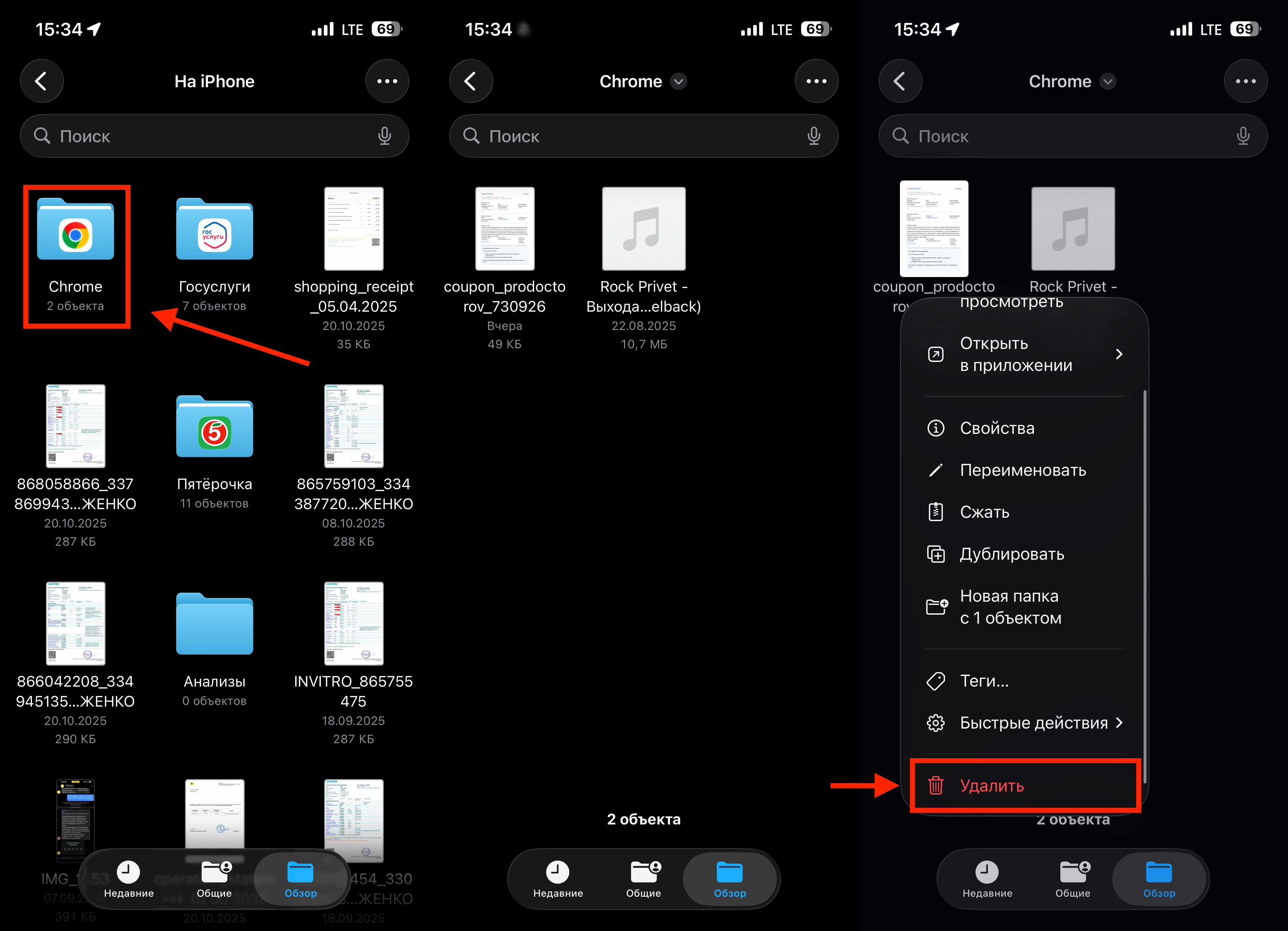Open the More menu on На iPhone screen
This screenshot has height=931, width=1288.
[387, 81]
